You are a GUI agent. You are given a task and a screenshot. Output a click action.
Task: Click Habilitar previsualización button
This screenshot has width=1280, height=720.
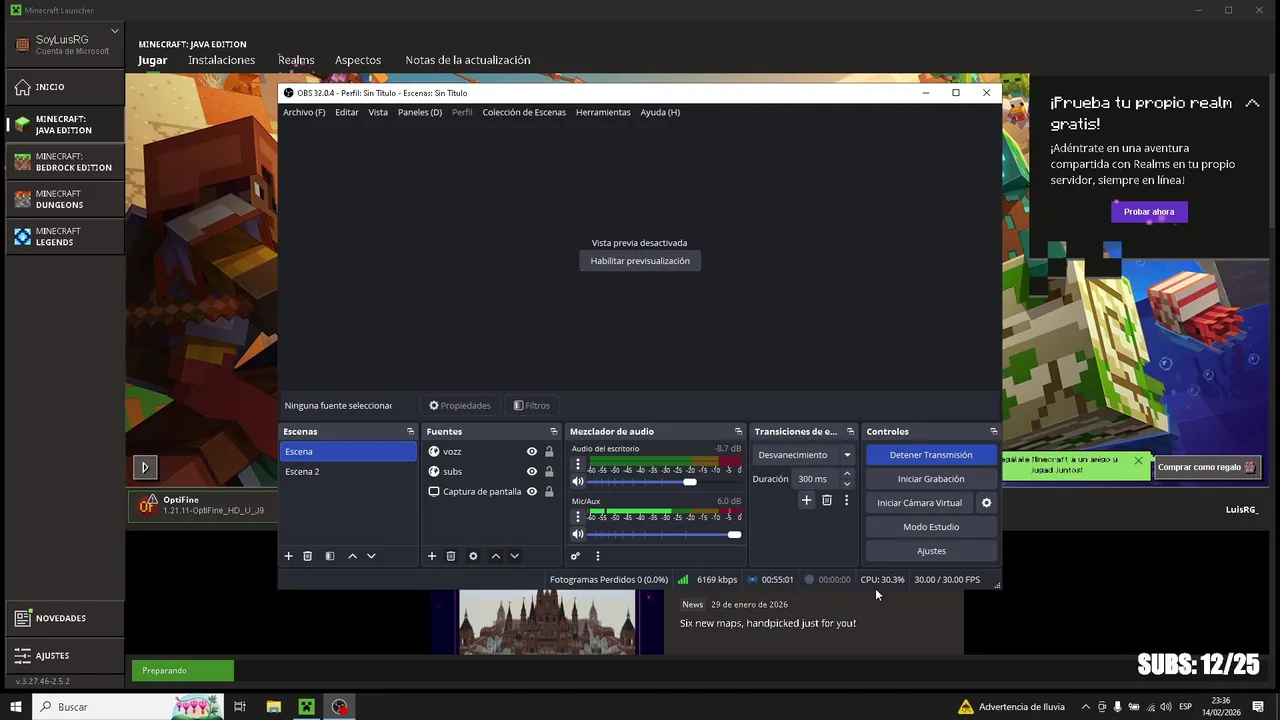640,261
